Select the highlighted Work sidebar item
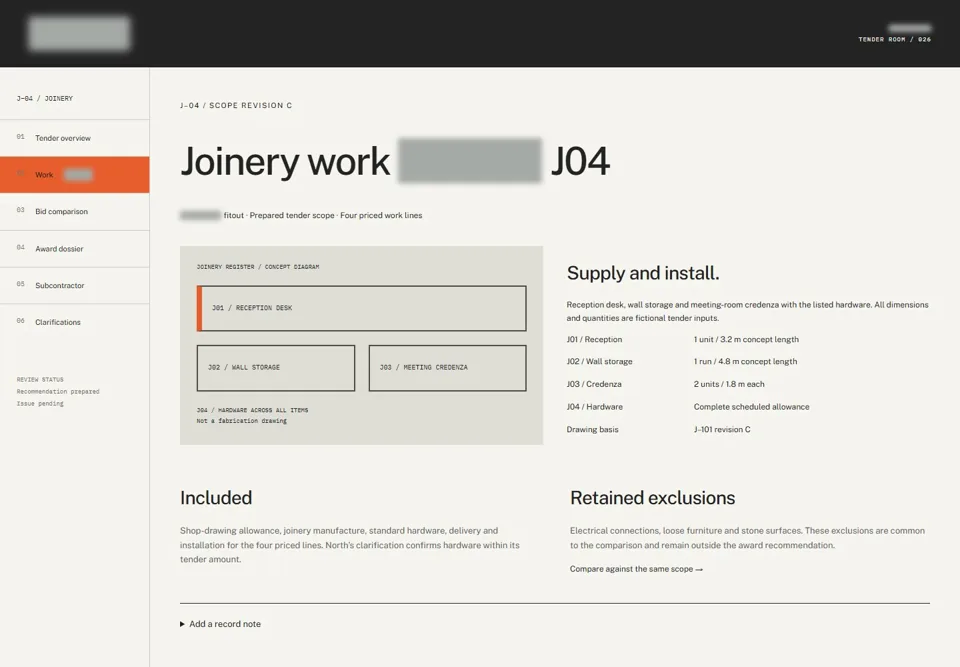The width and height of the screenshot is (960, 667). click(x=75, y=175)
